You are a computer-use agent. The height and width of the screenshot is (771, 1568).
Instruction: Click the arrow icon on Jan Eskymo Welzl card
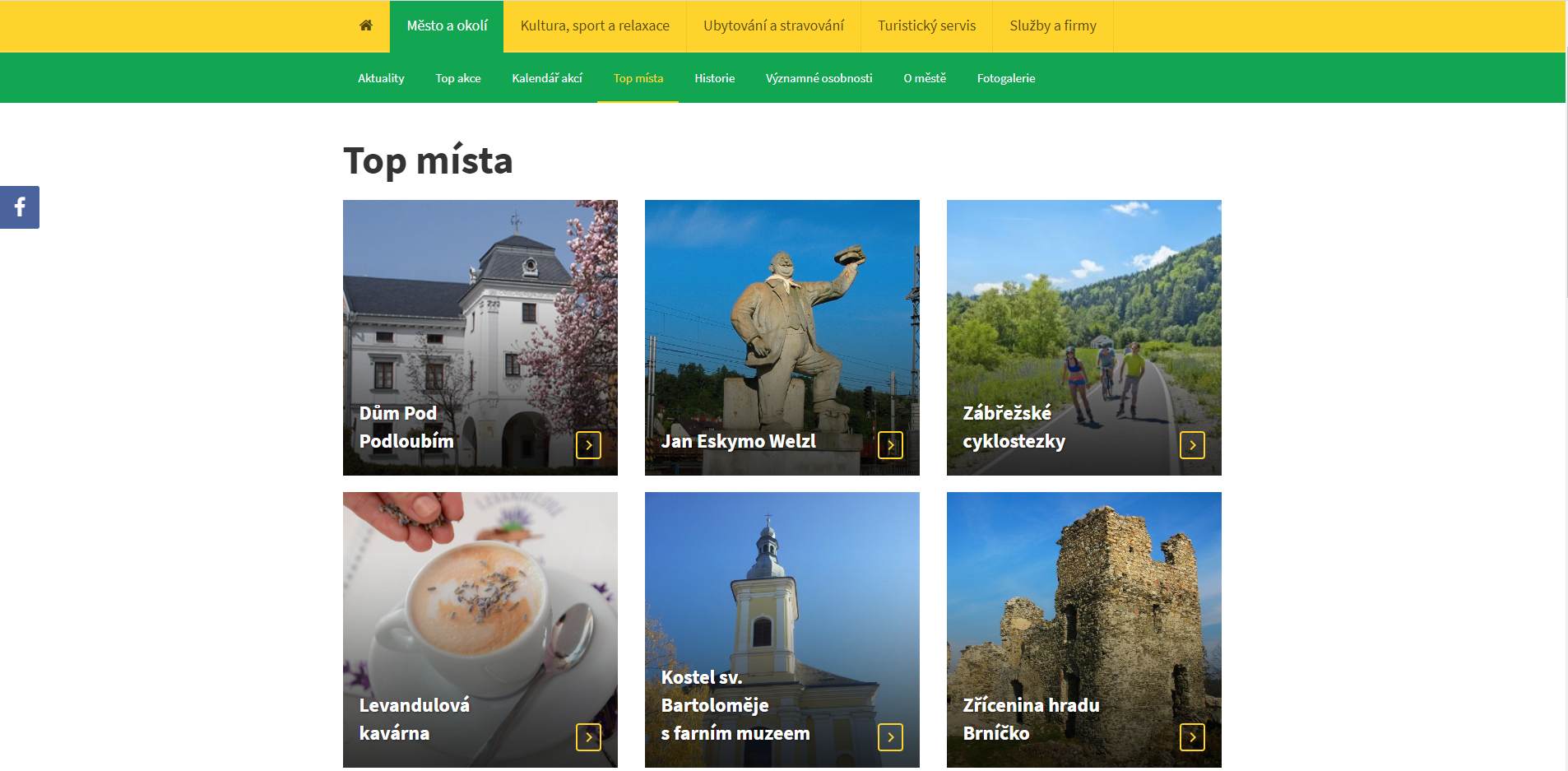[x=890, y=445]
